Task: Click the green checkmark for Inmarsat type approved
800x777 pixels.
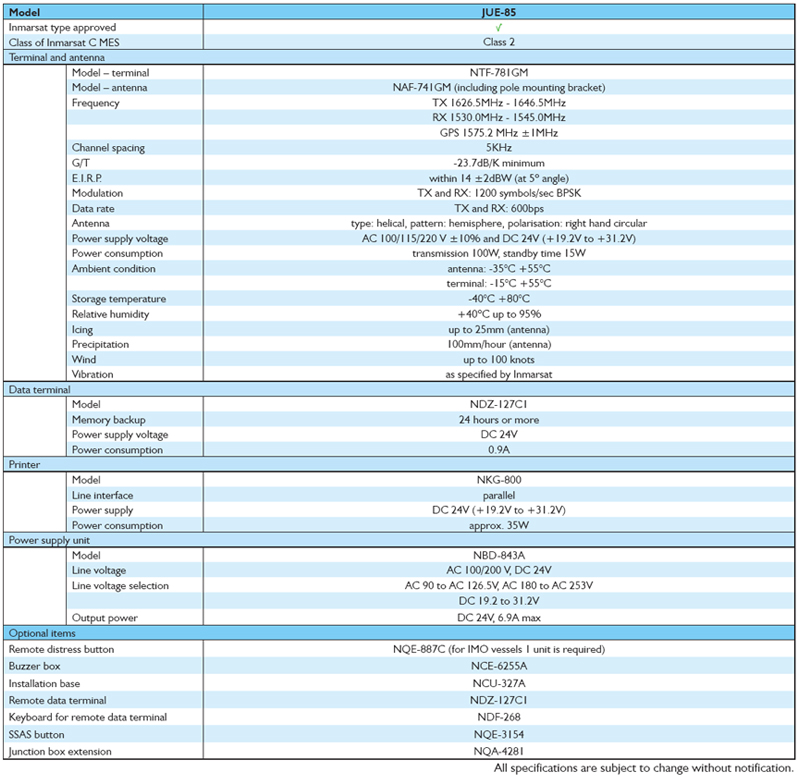Action: click(x=498, y=28)
